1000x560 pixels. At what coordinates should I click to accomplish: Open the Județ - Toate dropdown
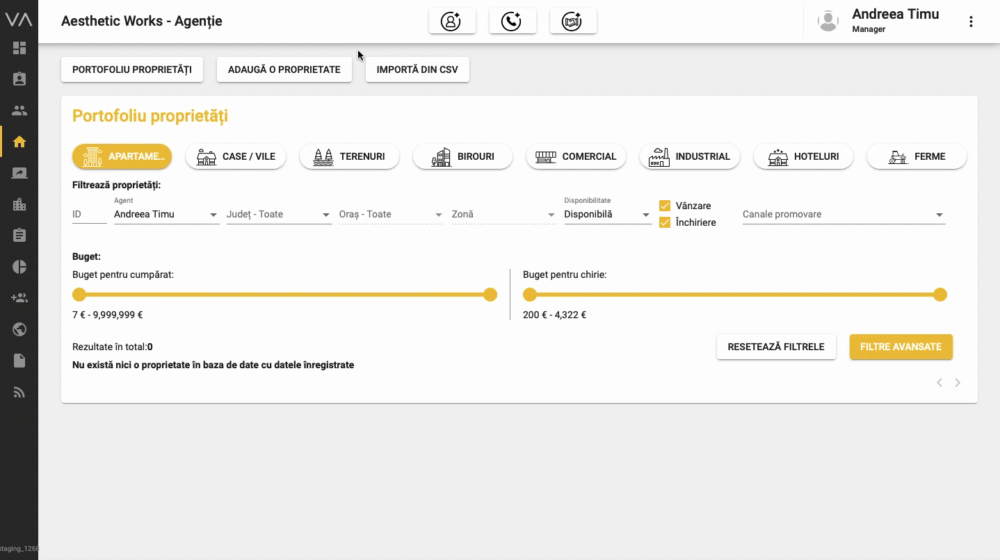point(278,214)
